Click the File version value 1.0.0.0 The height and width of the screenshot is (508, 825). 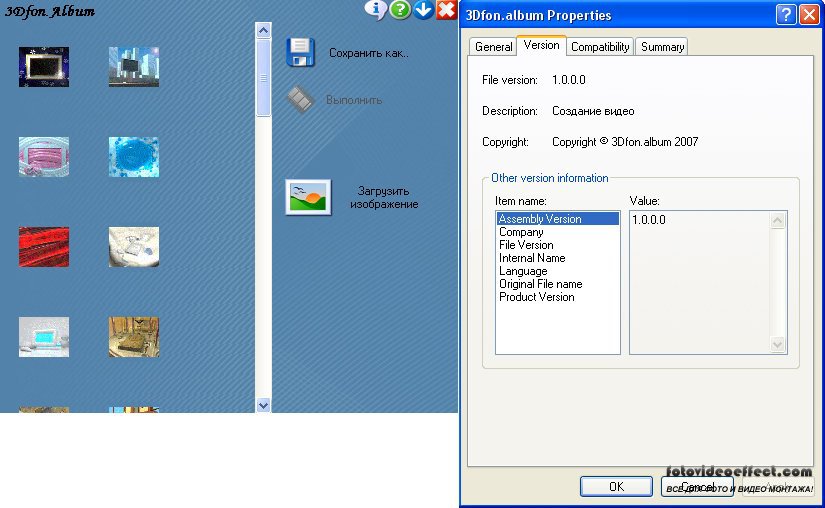[x=569, y=80]
